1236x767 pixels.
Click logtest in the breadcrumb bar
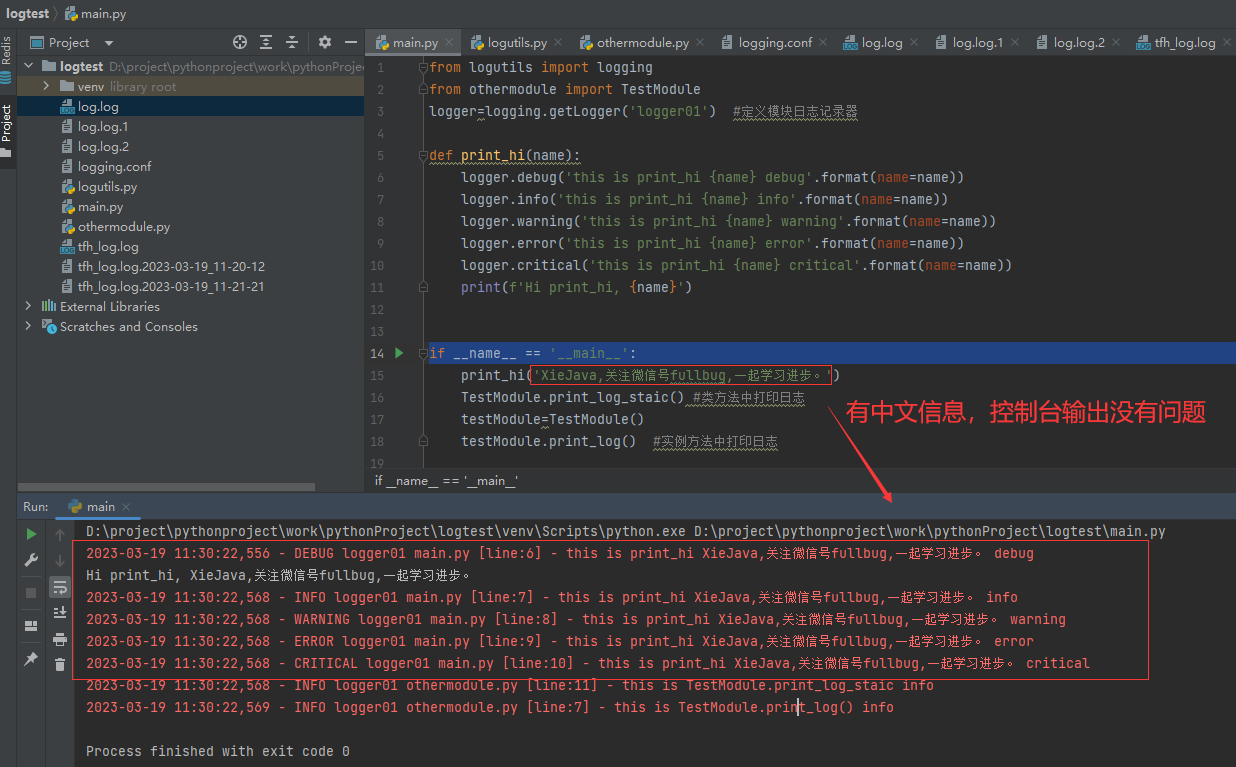[x=27, y=14]
